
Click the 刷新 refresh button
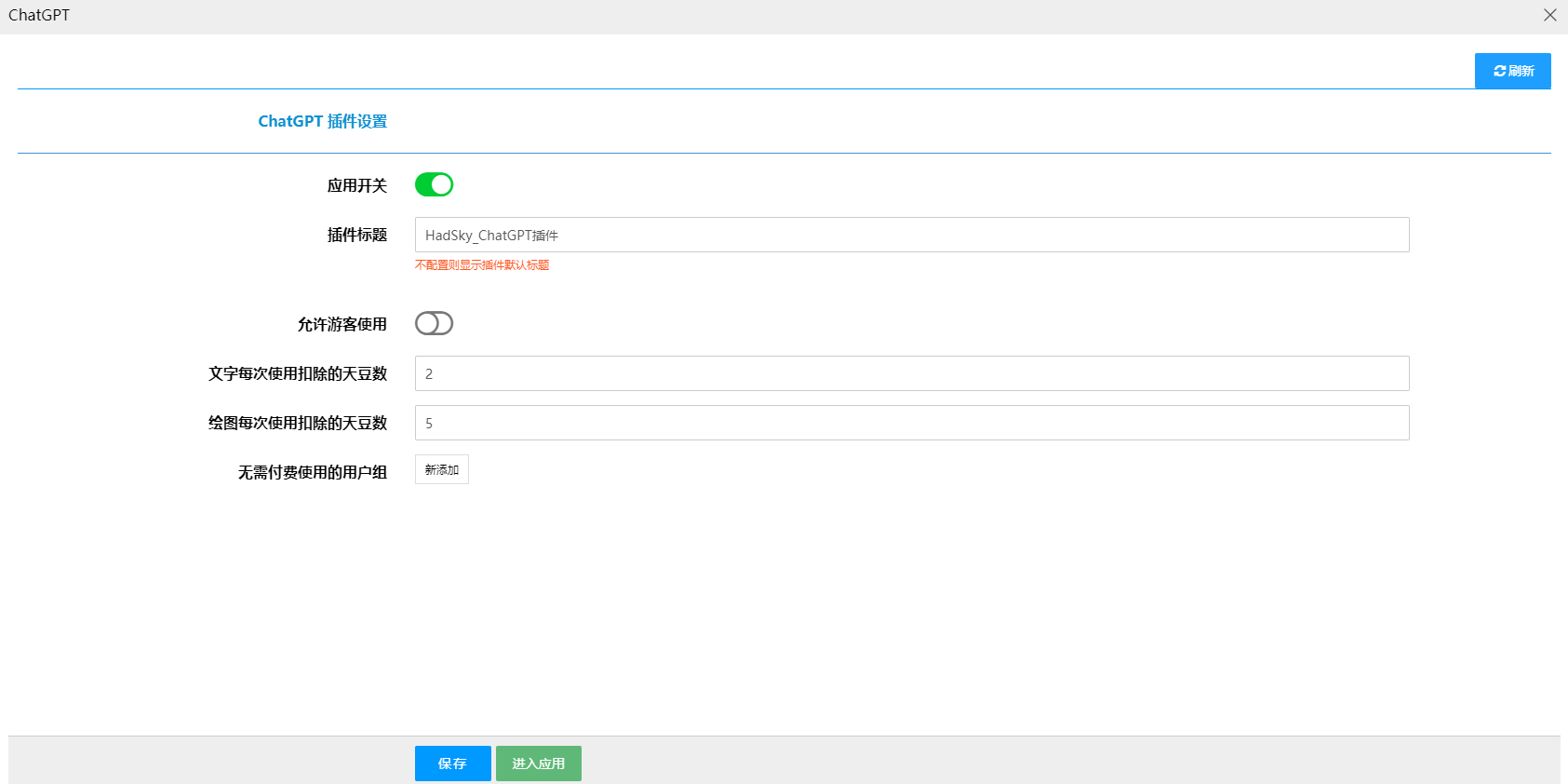(x=1512, y=71)
